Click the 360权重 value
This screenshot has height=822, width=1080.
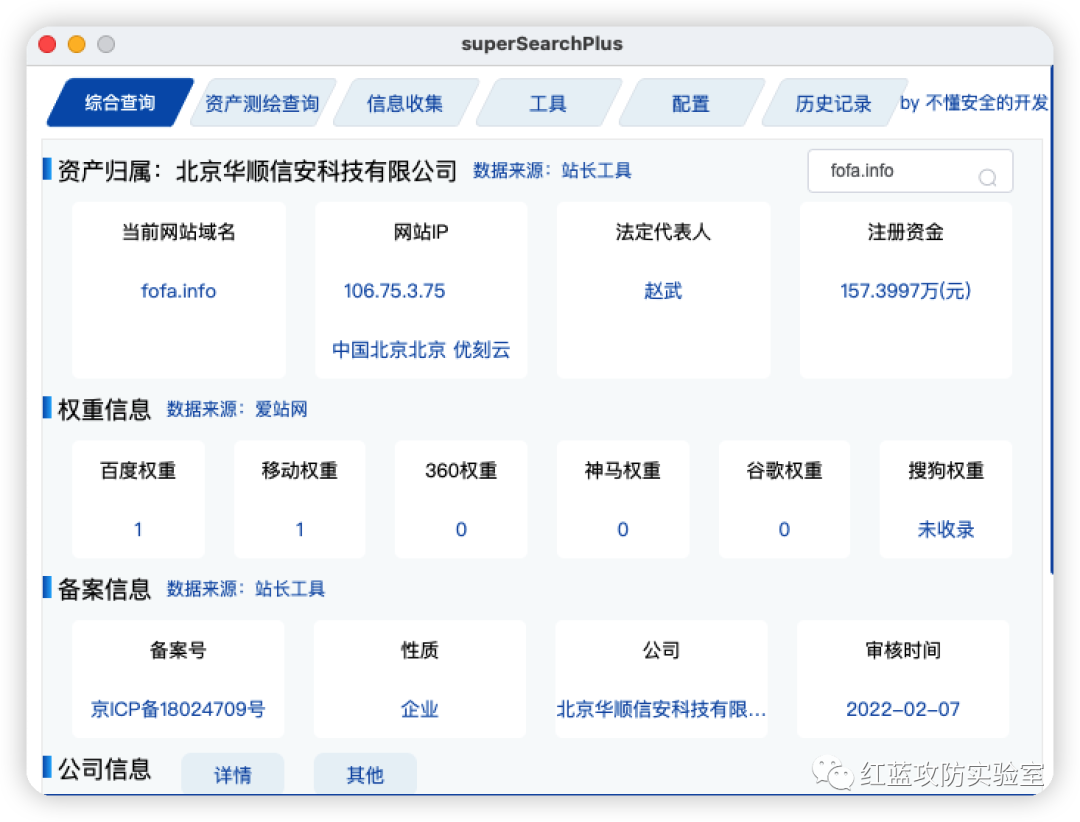[461, 529]
